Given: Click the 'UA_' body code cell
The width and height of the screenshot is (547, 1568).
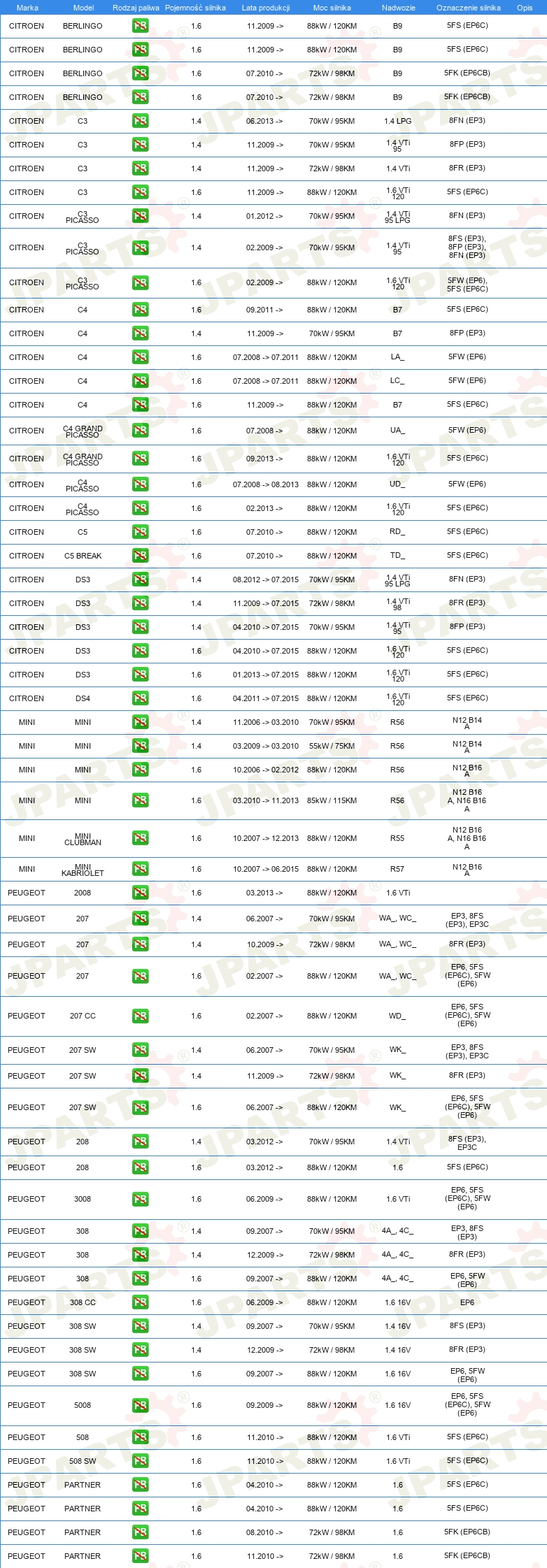Looking at the screenshot, I should point(397,431).
